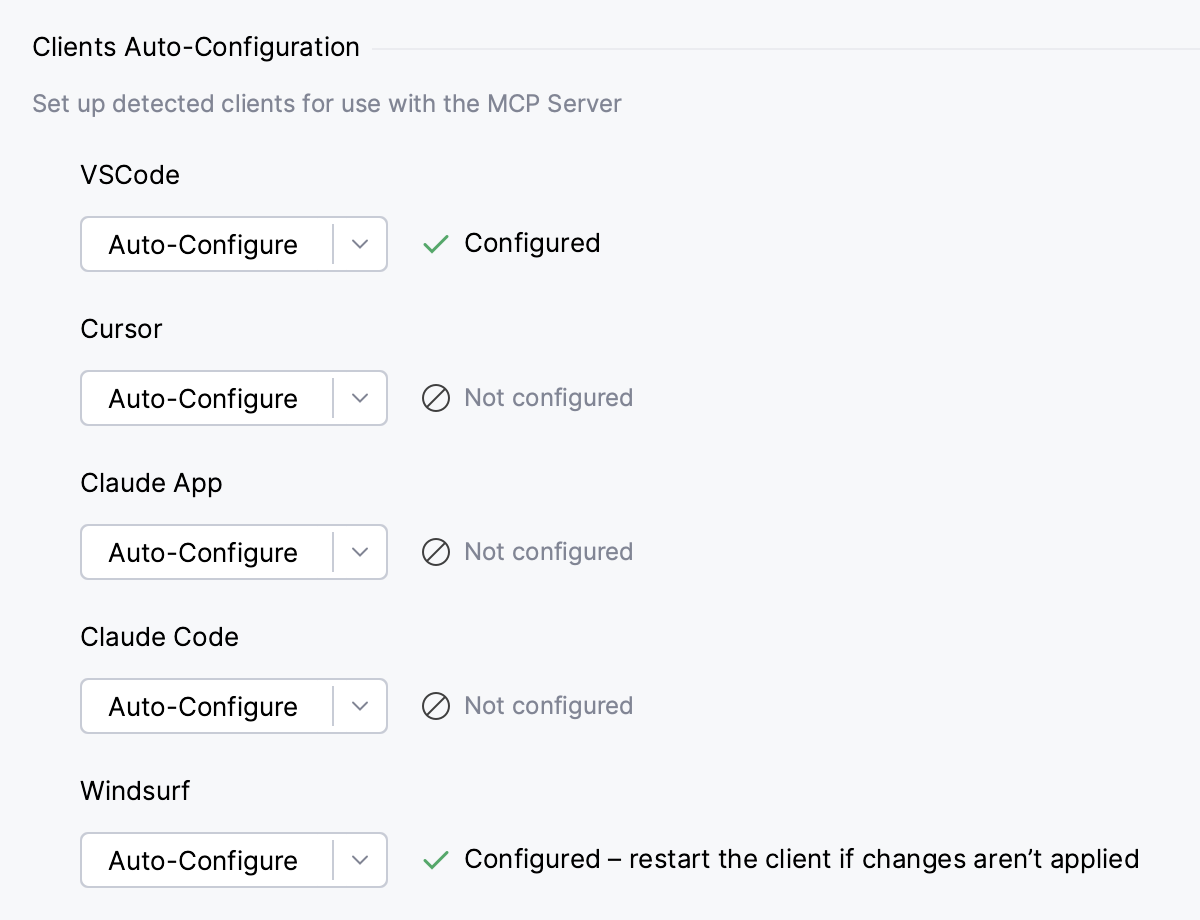
Task: Click the not-configured icon beside Cursor
Action: click(436, 398)
